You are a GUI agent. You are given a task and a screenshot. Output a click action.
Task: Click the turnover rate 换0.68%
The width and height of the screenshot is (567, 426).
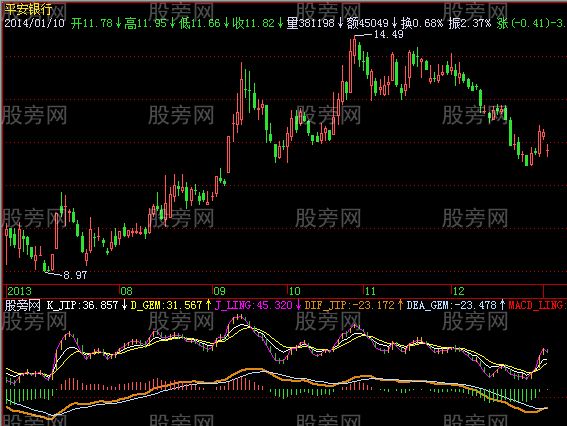point(422,24)
